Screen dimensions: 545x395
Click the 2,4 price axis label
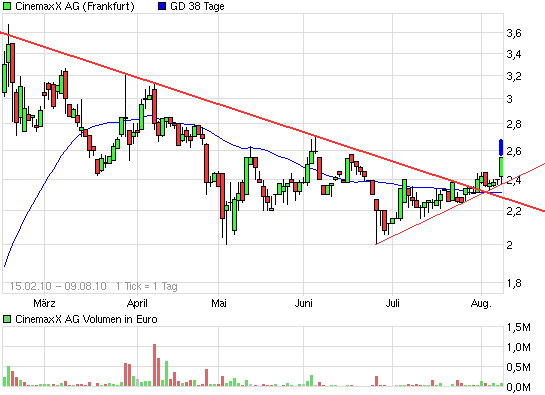tap(514, 180)
